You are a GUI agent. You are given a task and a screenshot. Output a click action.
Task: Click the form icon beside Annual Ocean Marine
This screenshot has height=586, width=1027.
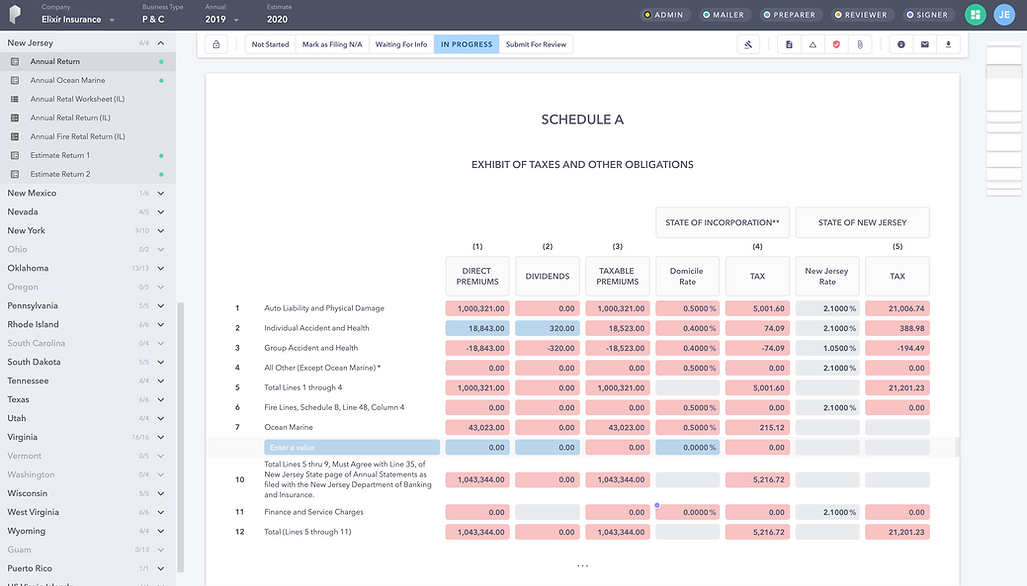[14, 81]
